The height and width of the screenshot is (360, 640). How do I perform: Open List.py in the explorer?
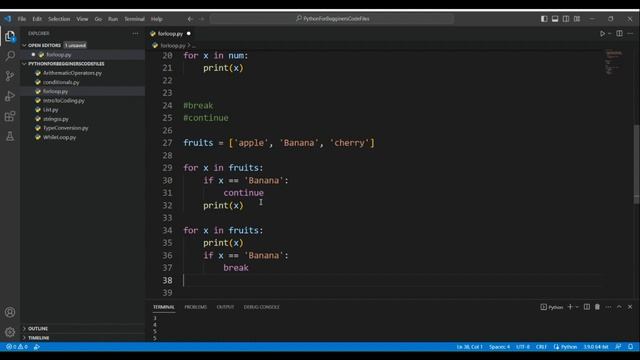(51, 110)
